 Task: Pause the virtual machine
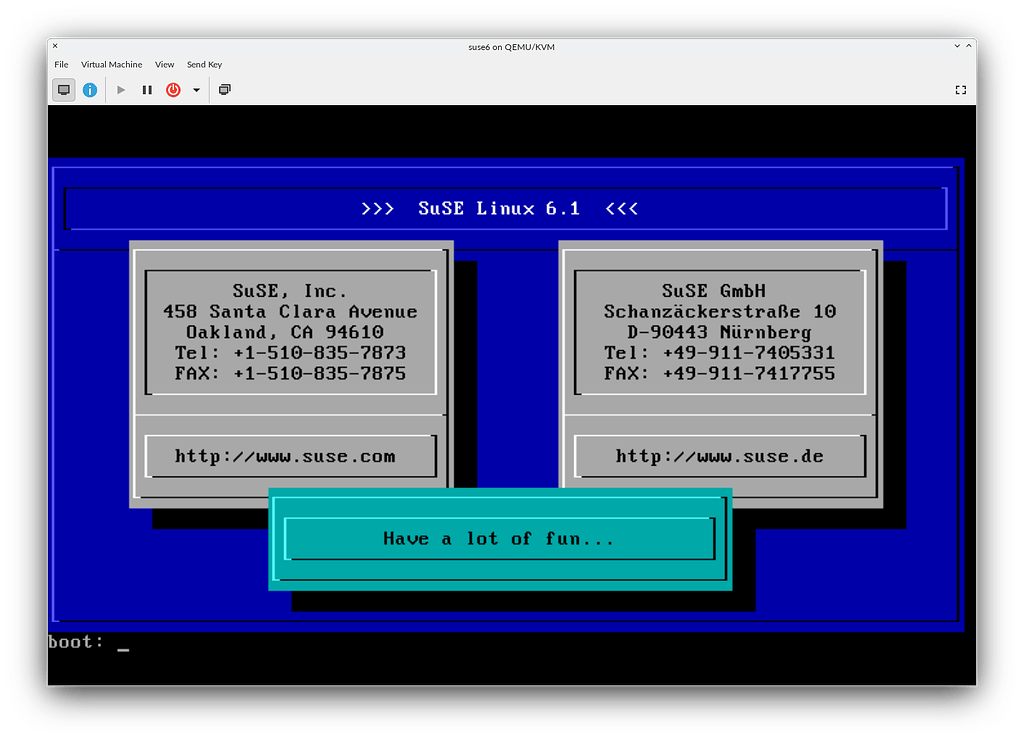pyautogui.click(x=147, y=90)
